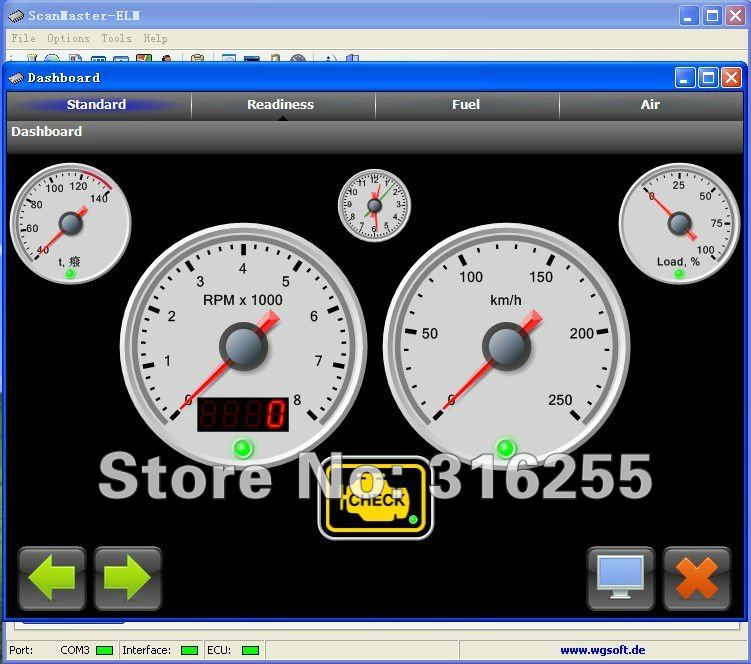Click the red digital RPM readout

click(x=243, y=414)
